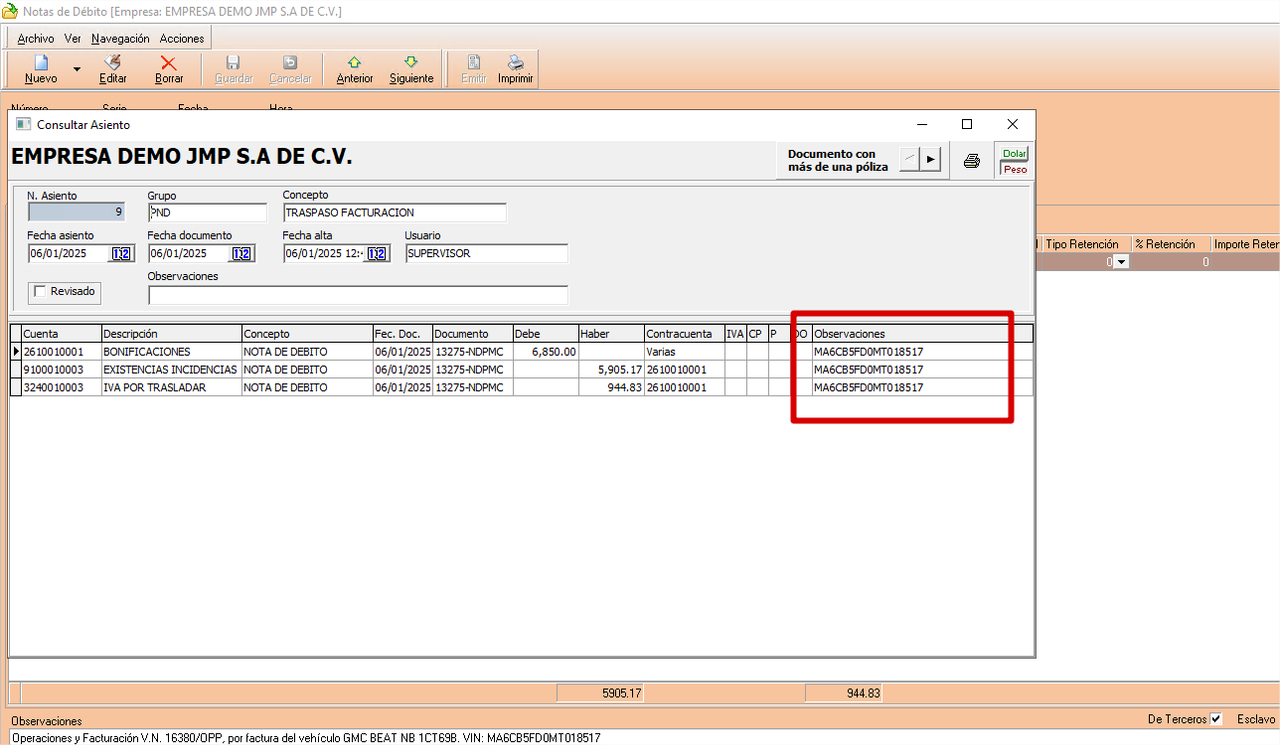Click the Guardar disk icon
The width and height of the screenshot is (1280, 745).
(233, 62)
